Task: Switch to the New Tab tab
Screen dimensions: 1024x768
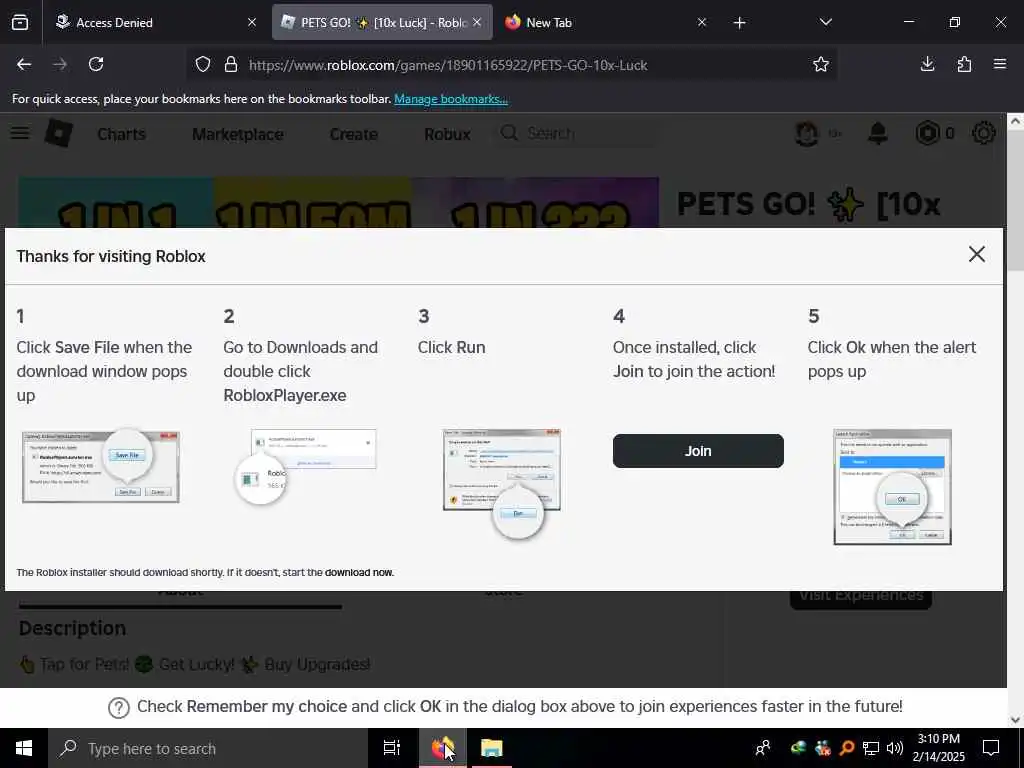Action: point(605,22)
